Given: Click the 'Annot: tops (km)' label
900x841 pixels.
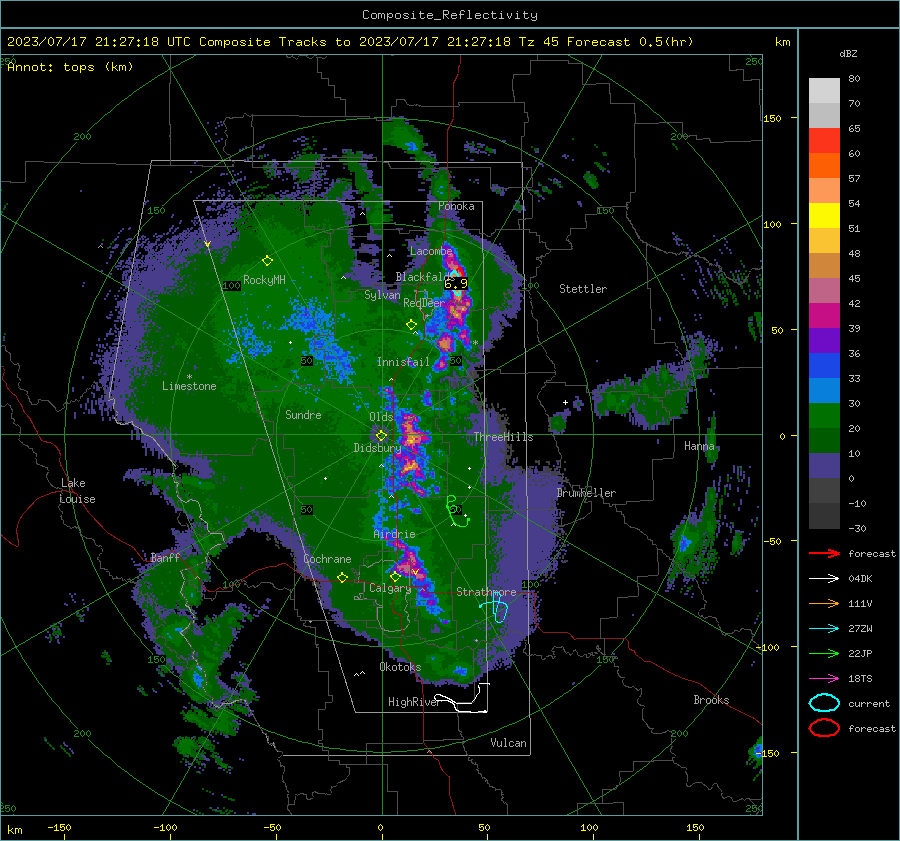Looking at the screenshot, I should [70, 67].
